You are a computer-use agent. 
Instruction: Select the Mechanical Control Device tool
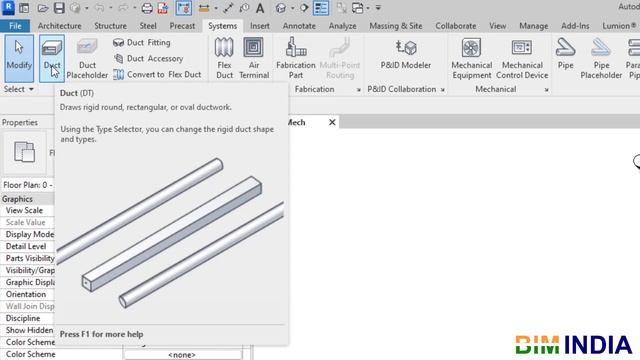(x=522, y=58)
